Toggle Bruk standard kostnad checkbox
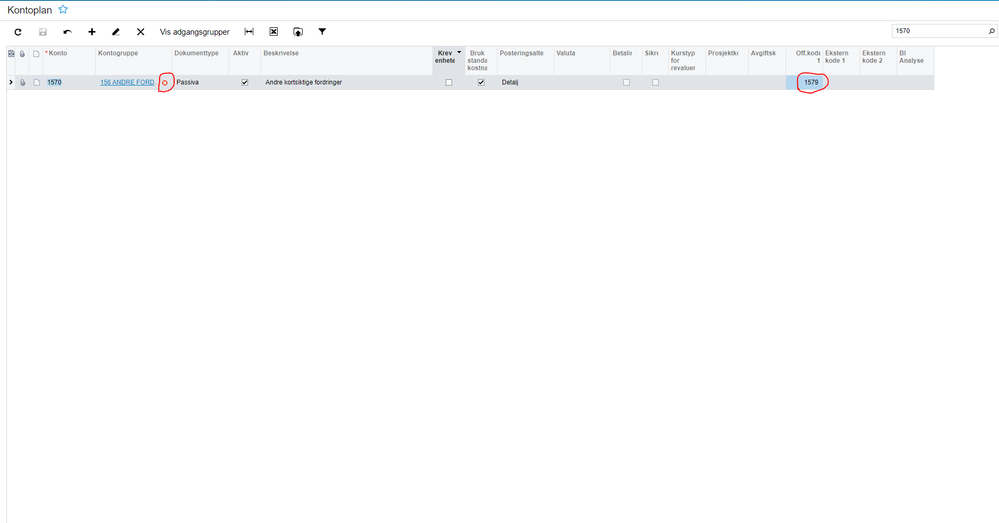999x523 pixels. (481, 82)
